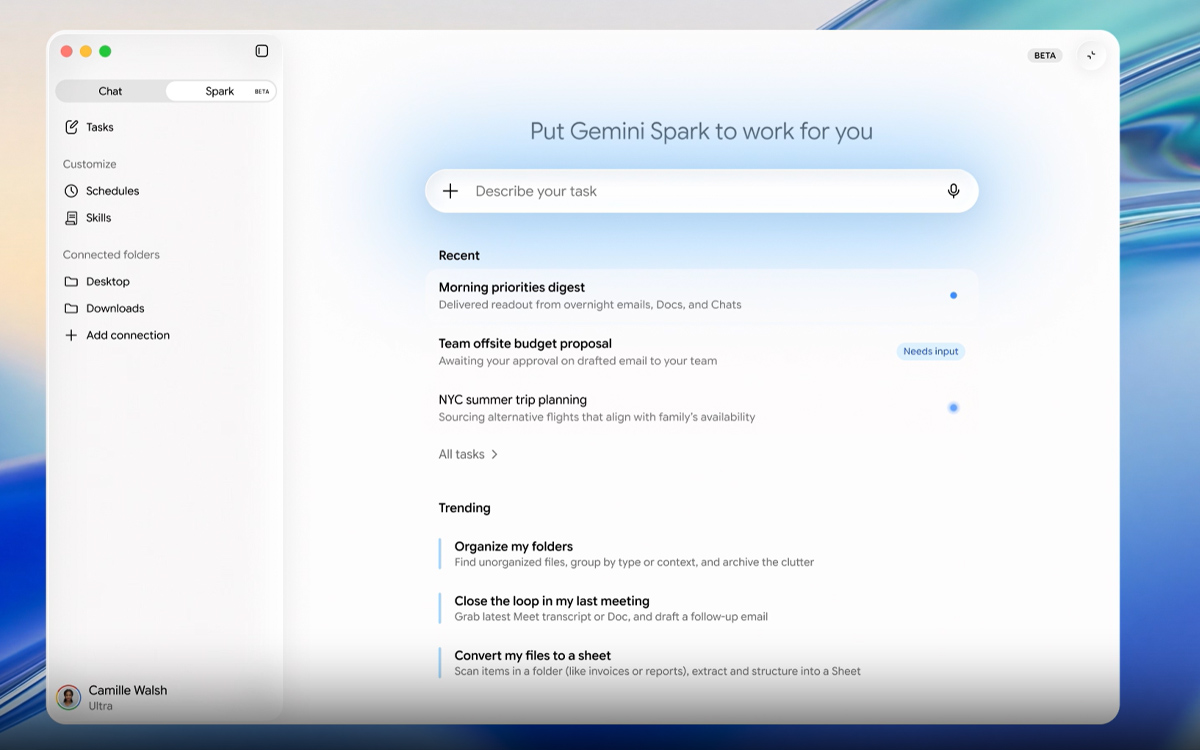Click the Recent section heading
Image resolution: width=1200 pixels, height=750 pixels.
459,255
